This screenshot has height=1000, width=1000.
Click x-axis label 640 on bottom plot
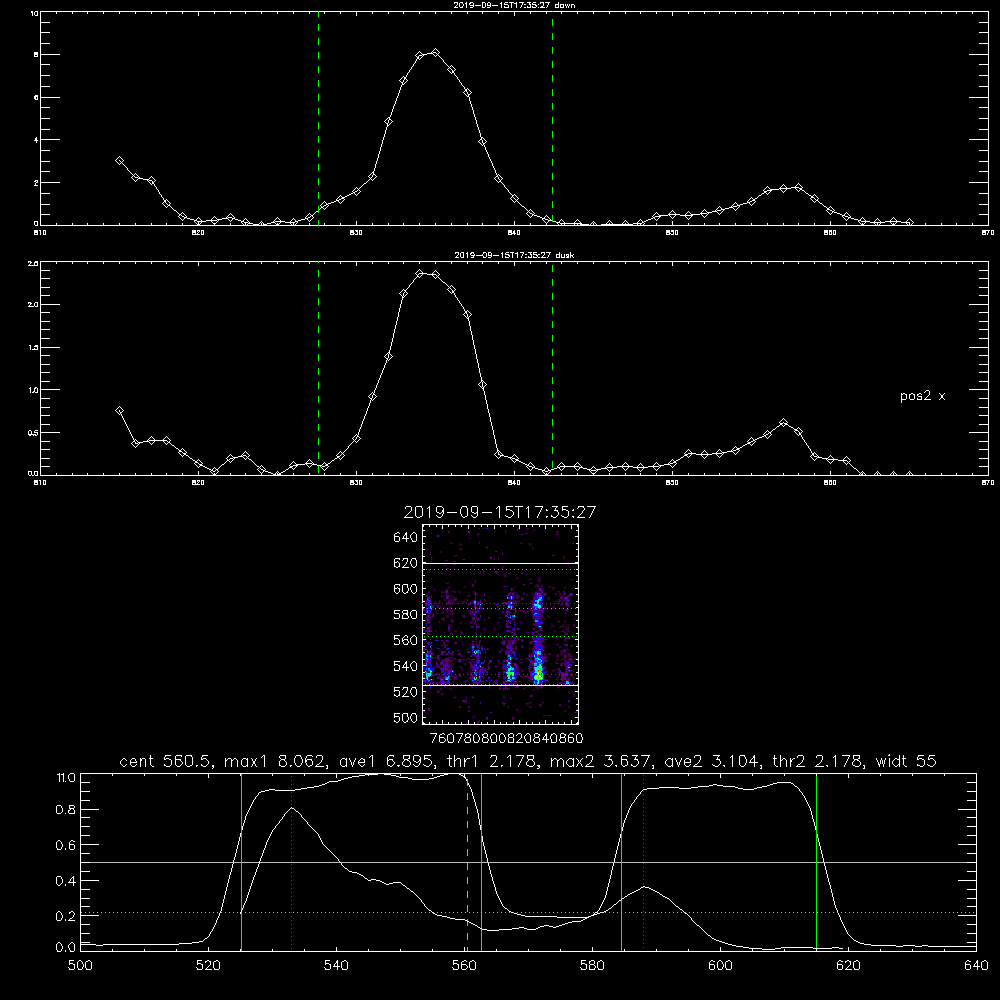click(x=976, y=966)
